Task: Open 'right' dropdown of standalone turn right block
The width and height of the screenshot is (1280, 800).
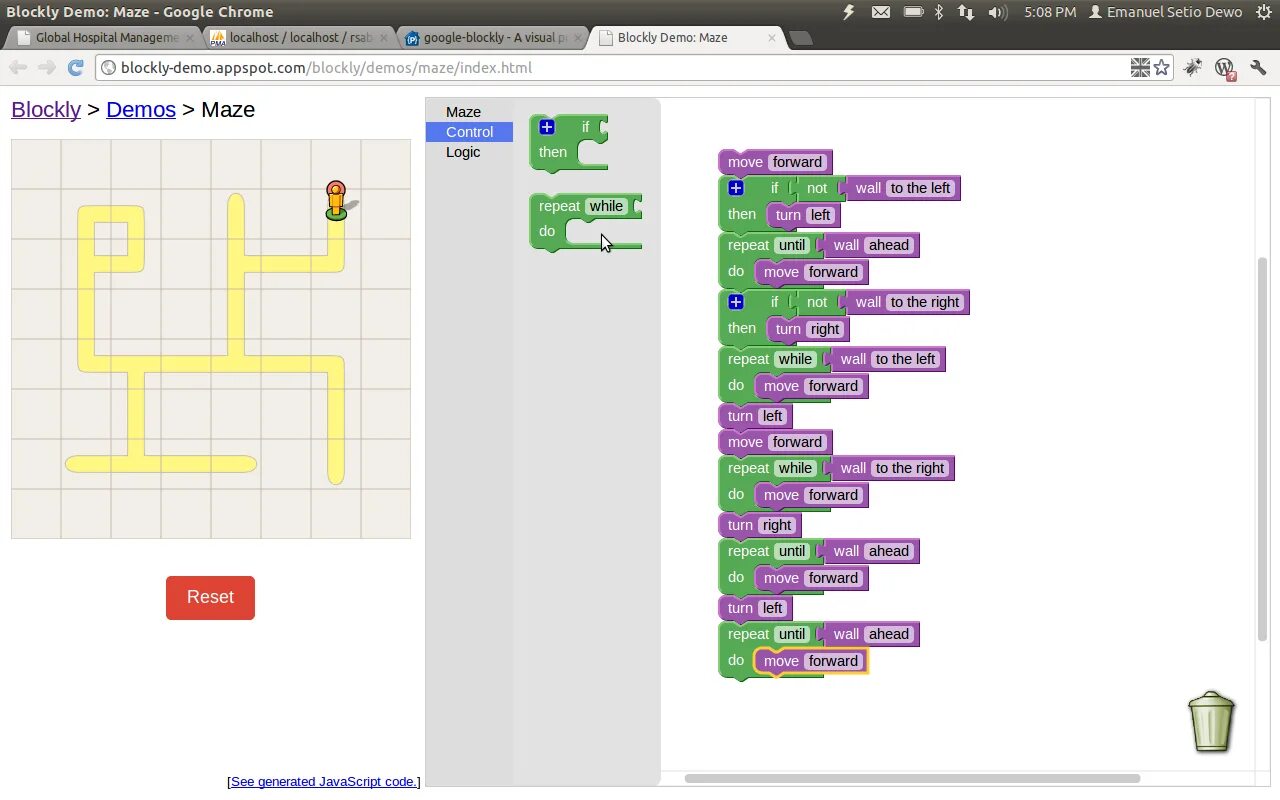Action: (776, 525)
